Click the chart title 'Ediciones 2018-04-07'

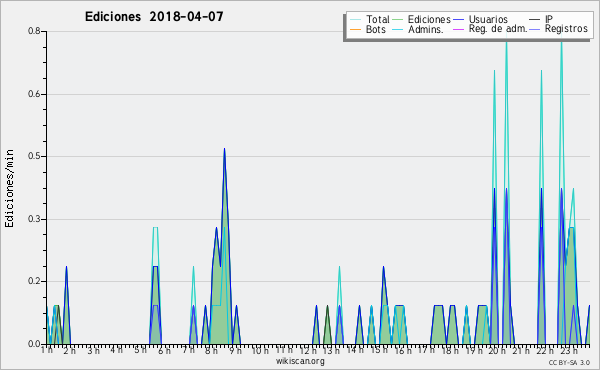coord(154,17)
